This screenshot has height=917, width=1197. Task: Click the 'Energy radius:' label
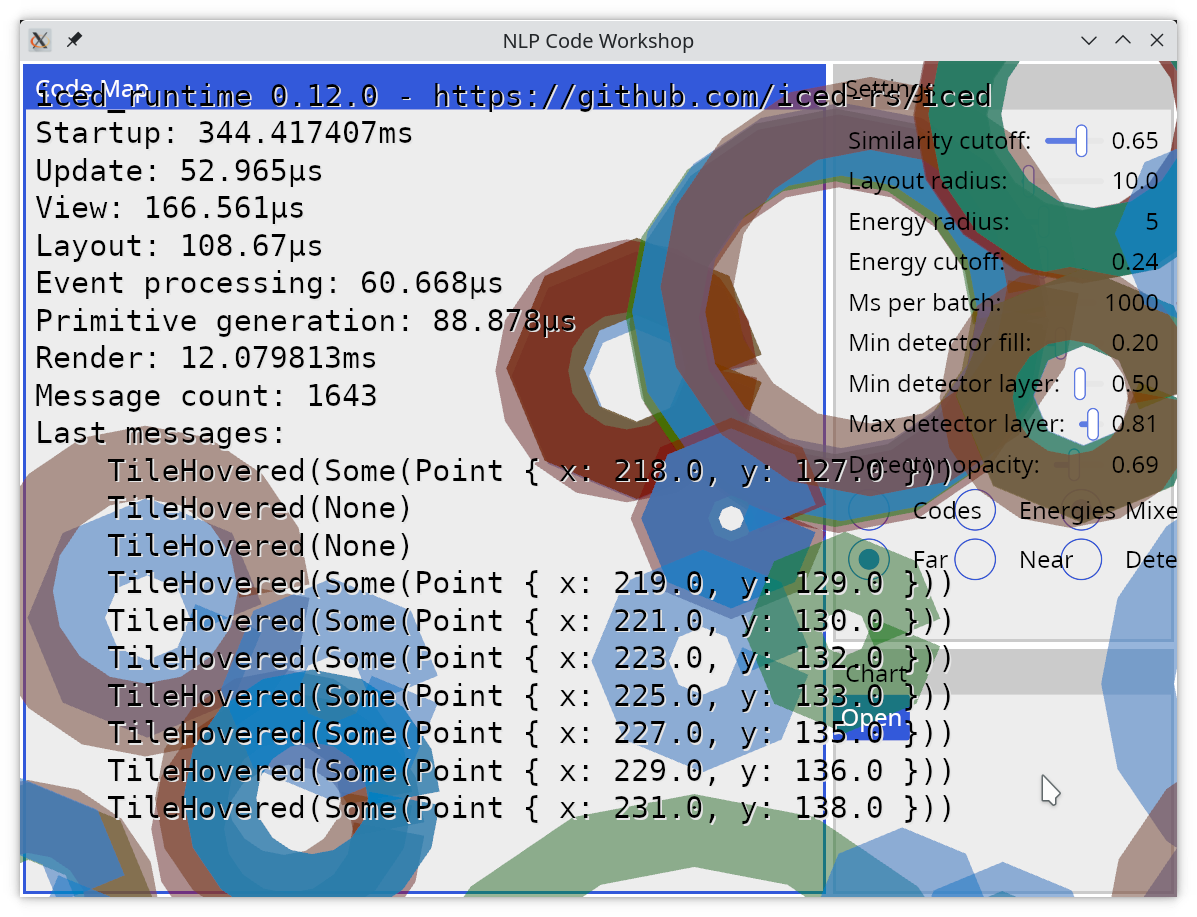pos(928,221)
